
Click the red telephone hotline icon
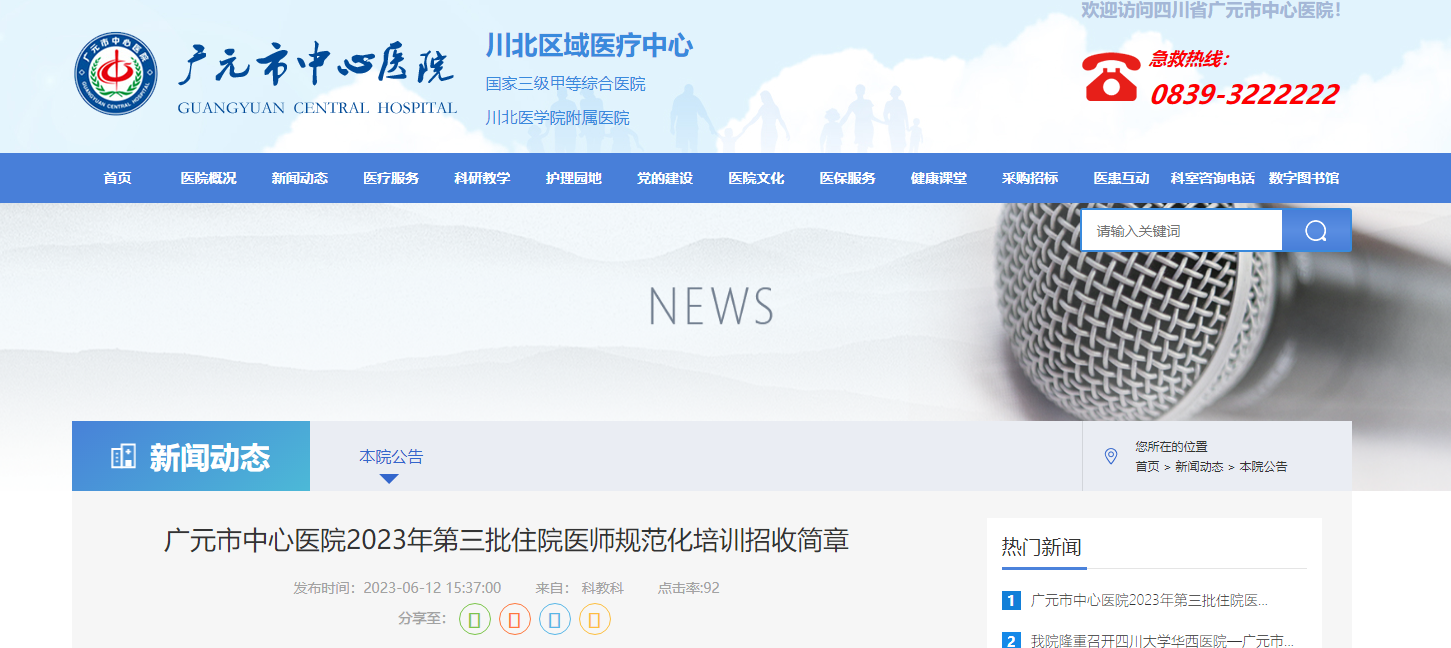pyautogui.click(x=1110, y=77)
